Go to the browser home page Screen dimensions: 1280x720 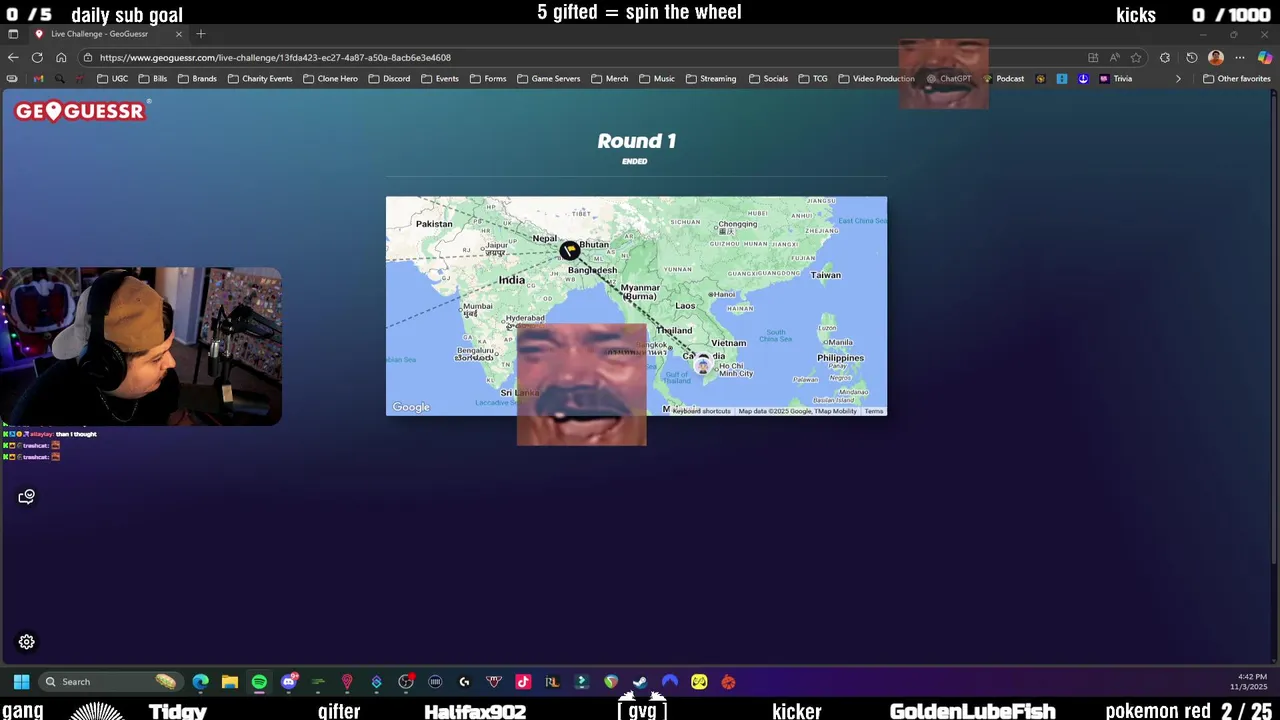coord(61,57)
